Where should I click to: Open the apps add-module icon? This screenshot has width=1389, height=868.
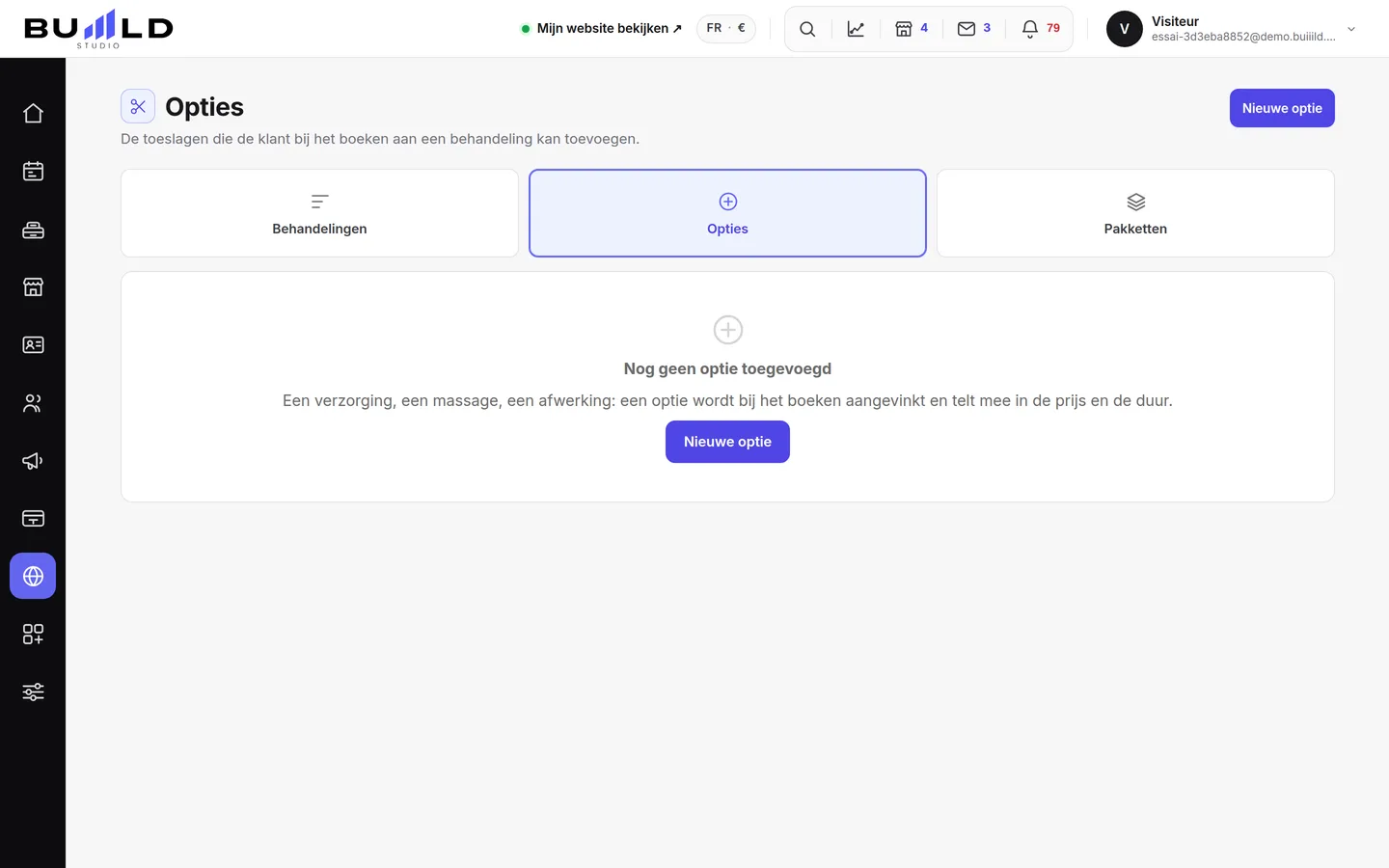pyautogui.click(x=33, y=635)
